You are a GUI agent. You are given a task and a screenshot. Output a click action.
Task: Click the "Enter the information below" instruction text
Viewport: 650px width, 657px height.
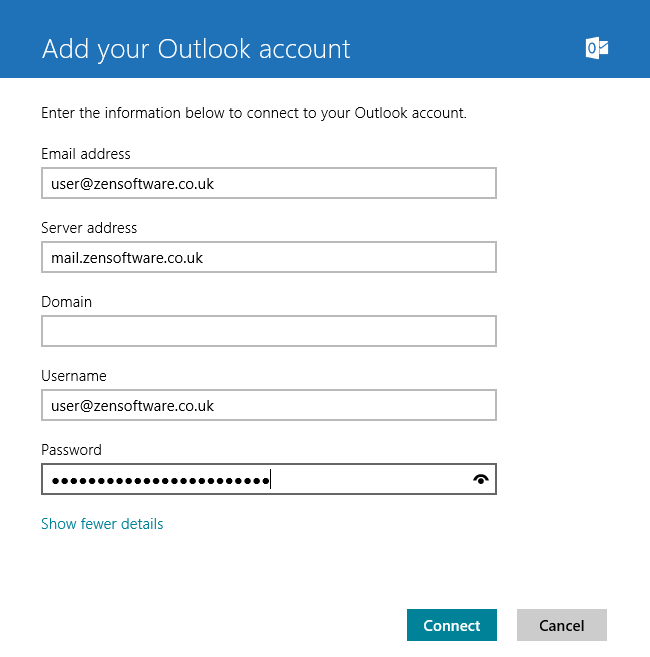coord(254,113)
